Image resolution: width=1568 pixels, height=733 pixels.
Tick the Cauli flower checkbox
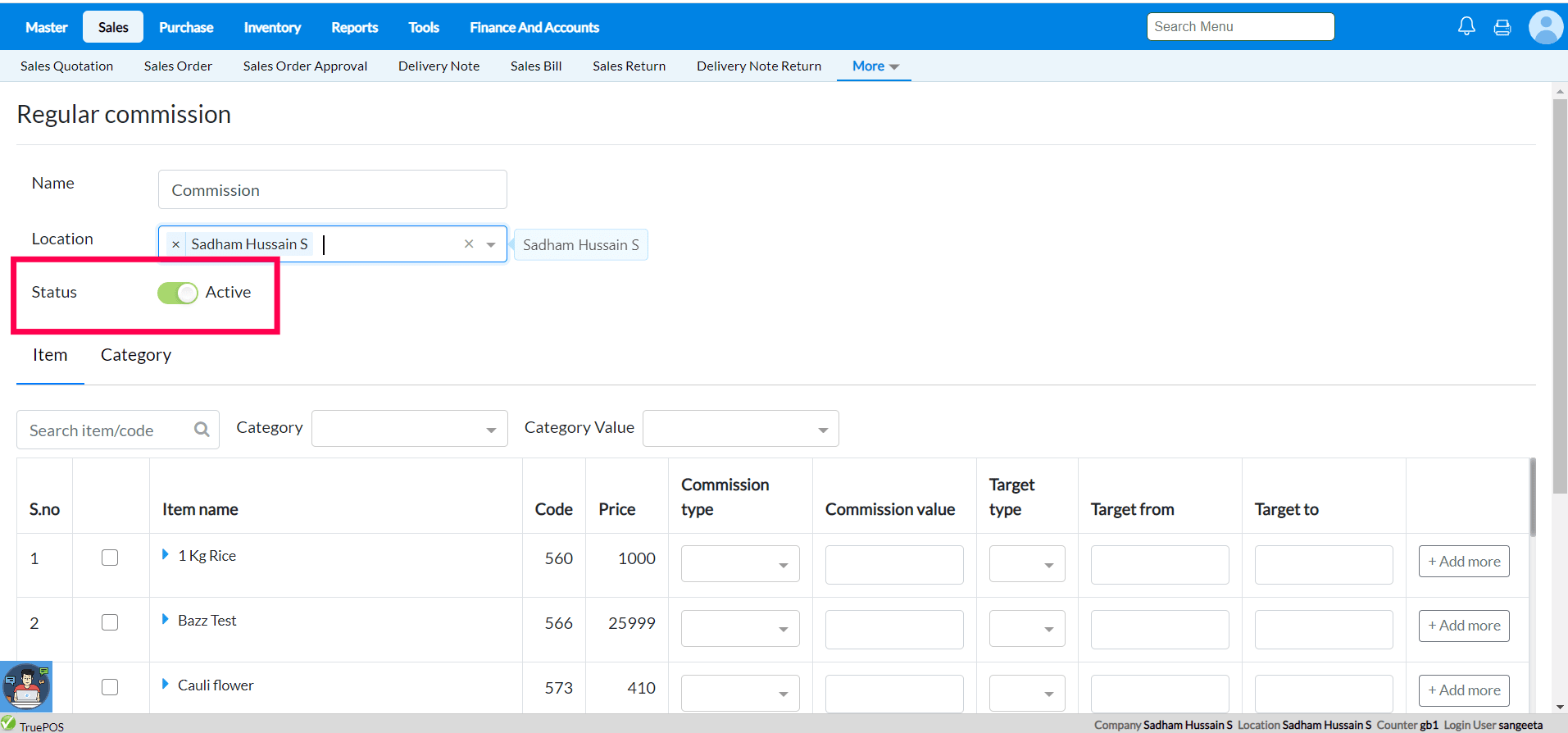tap(110, 687)
